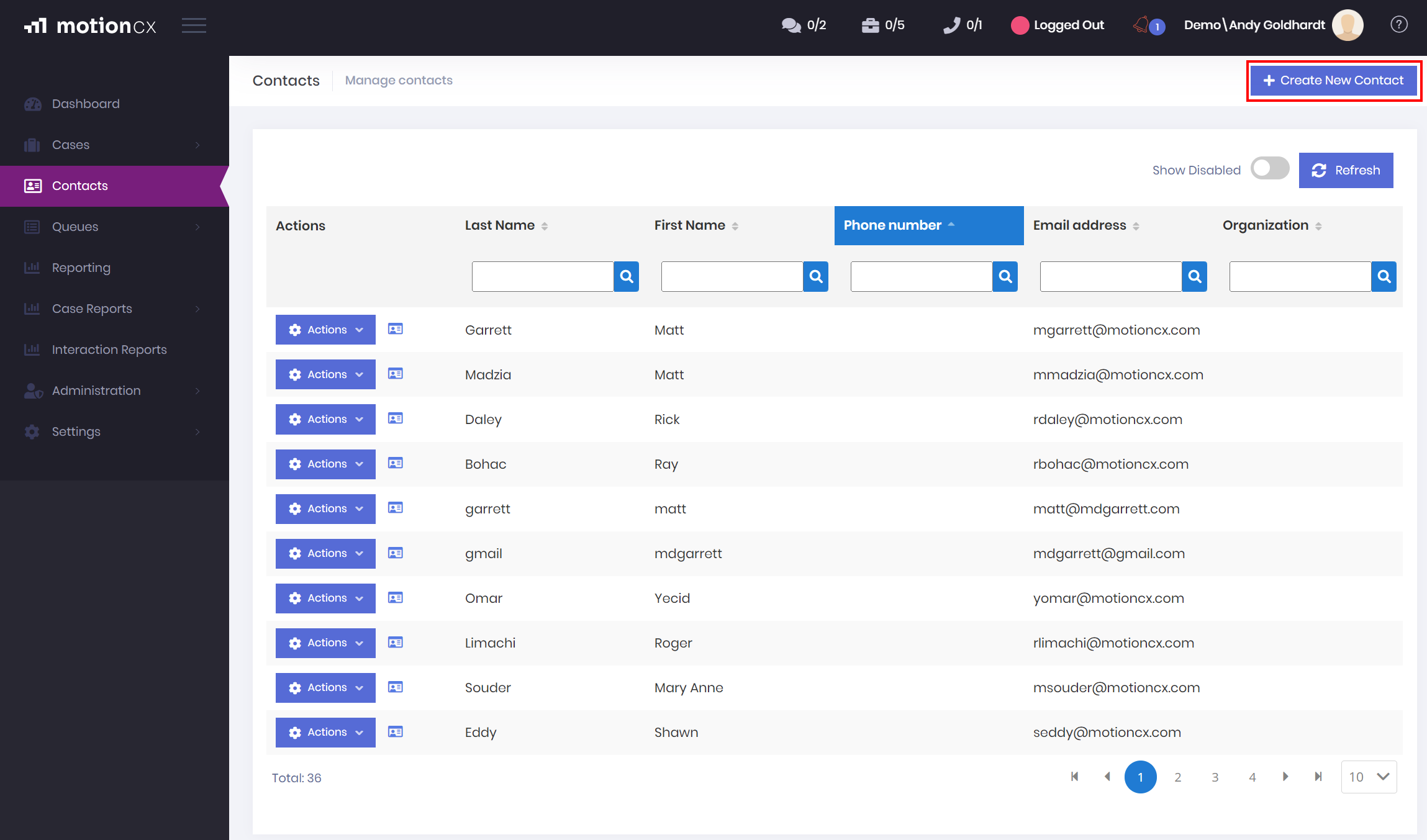The width and height of the screenshot is (1427, 840).
Task: Click Last Name search magnifier button
Action: coord(627,276)
